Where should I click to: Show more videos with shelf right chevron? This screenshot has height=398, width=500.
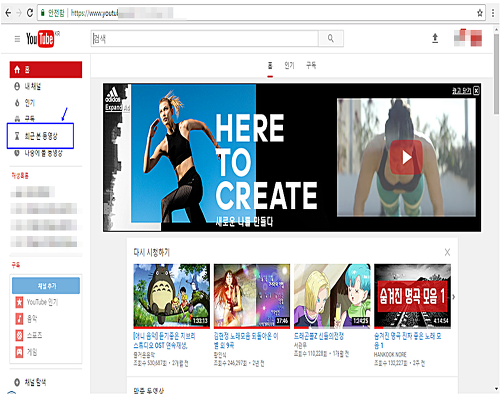point(454,296)
